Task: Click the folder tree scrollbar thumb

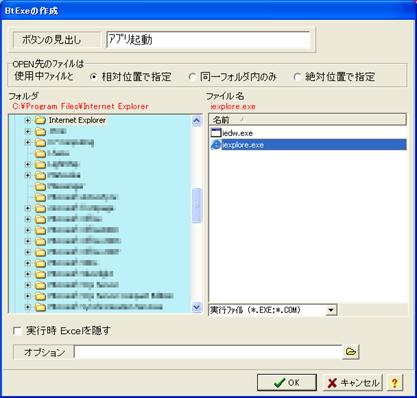Action: [x=197, y=205]
